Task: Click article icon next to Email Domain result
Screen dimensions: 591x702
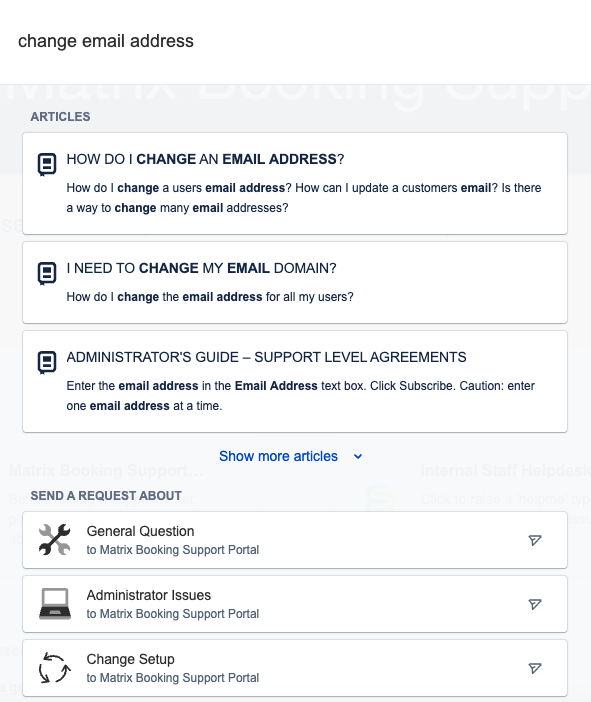Action: [x=47, y=273]
